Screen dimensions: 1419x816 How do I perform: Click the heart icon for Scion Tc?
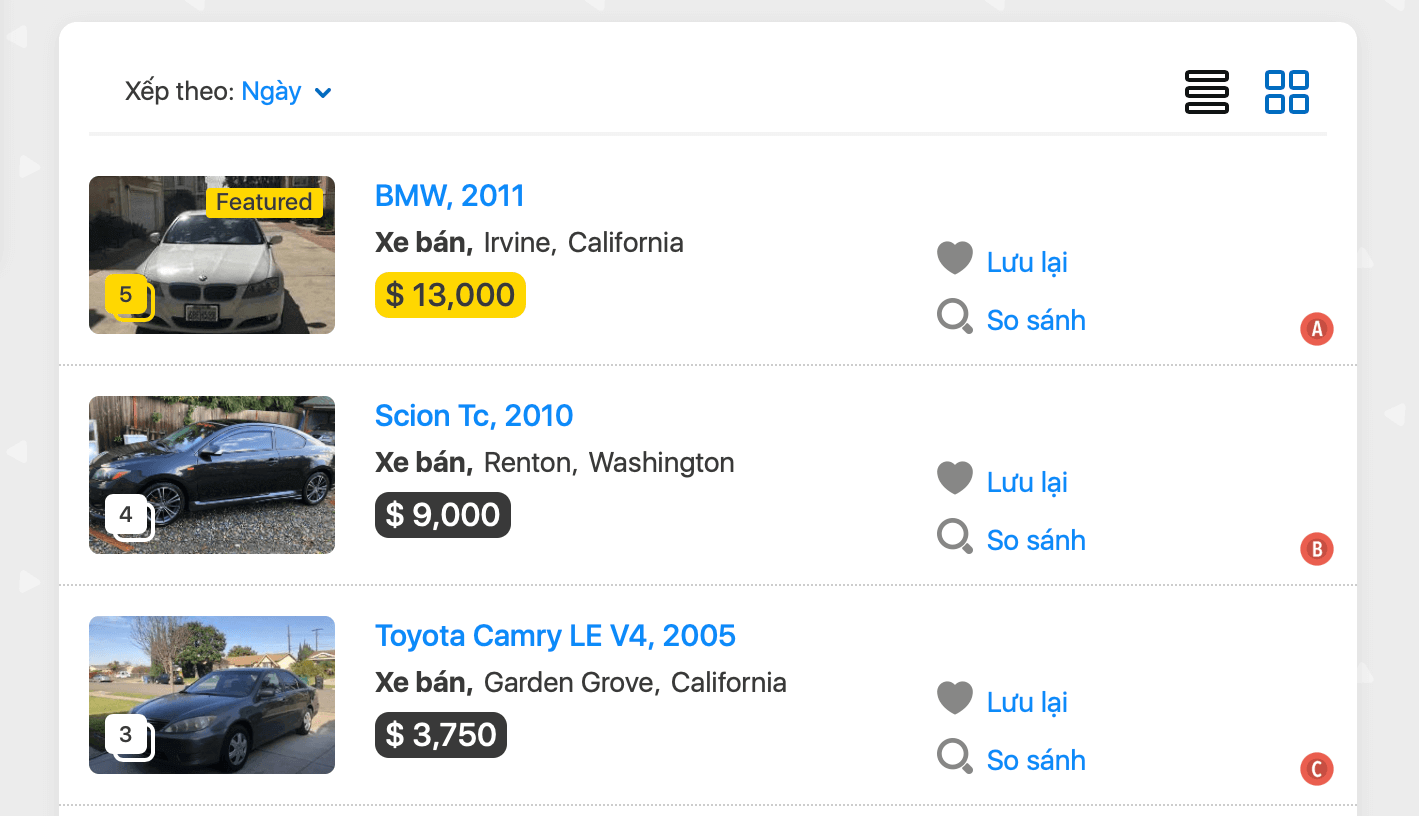tap(954, 478)
